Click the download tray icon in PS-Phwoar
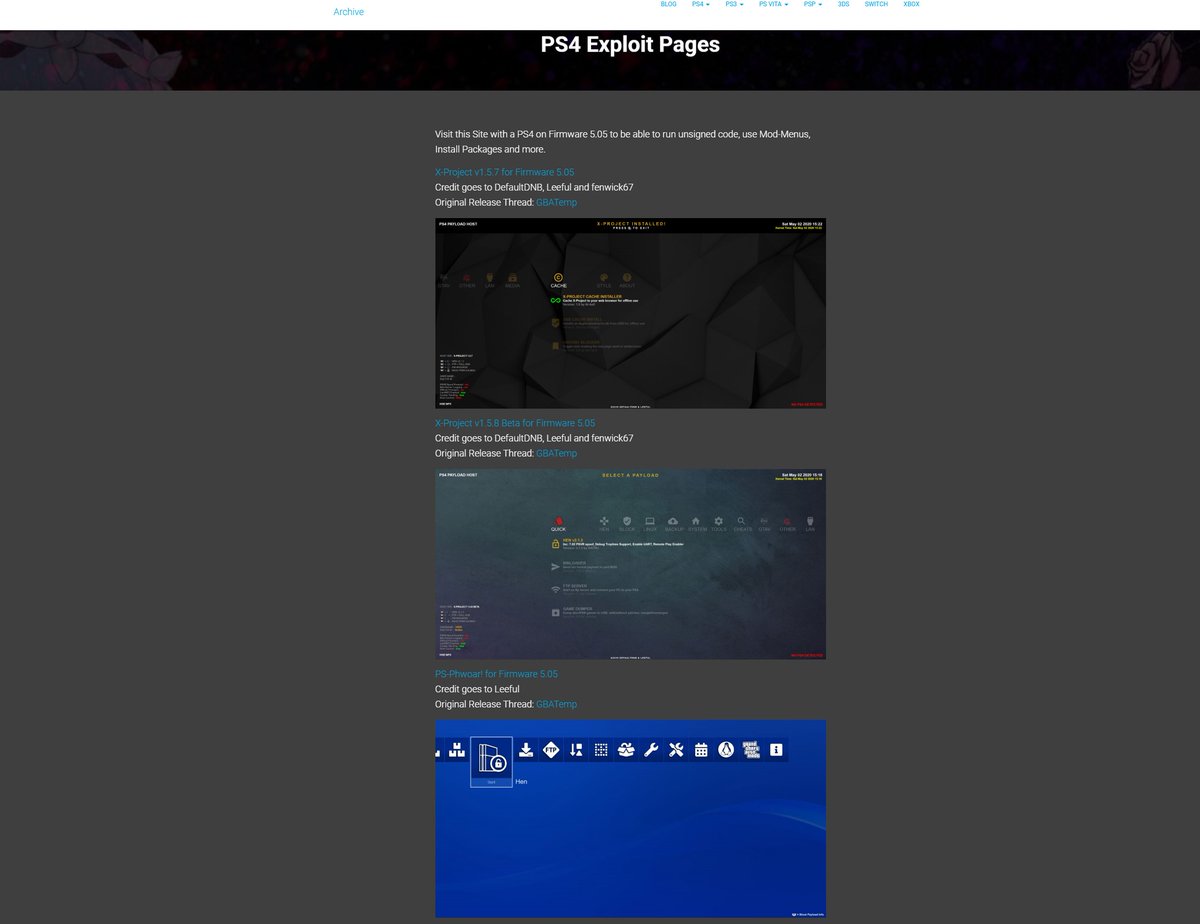Image resolution: width=1200 pixels, height=924 pixels. tap(526, 750)
